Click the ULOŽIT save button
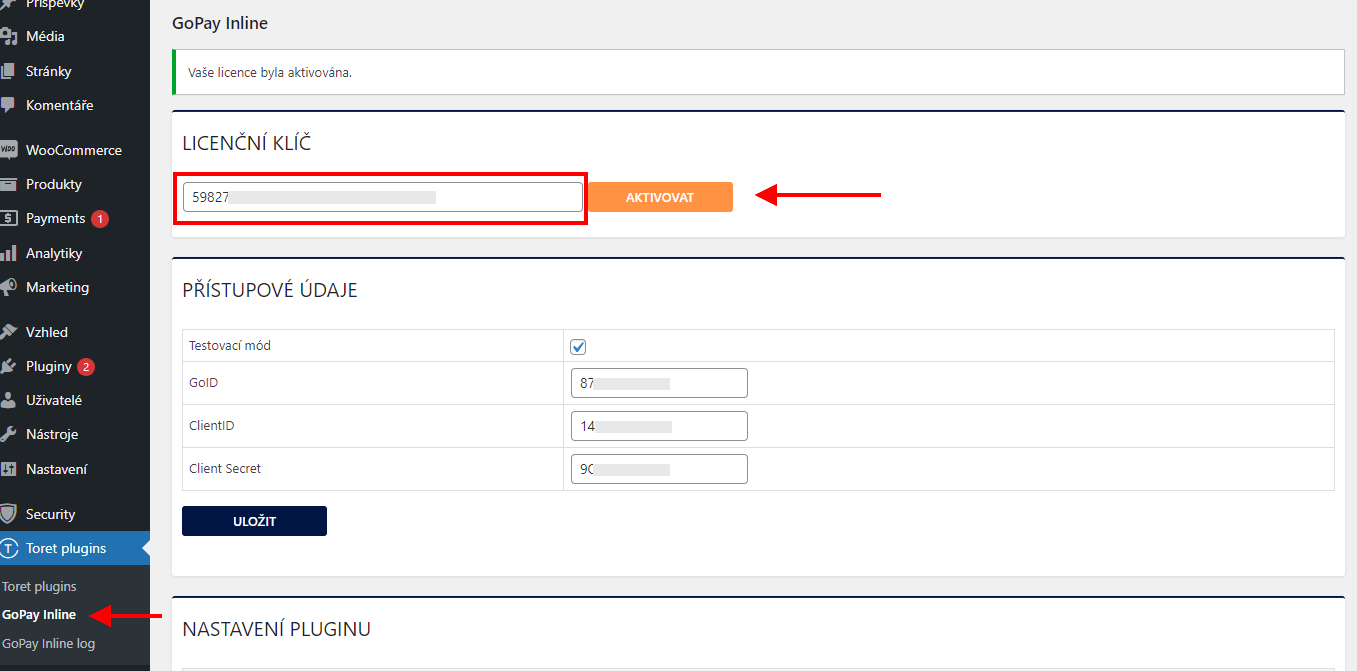 click(254, 521)
